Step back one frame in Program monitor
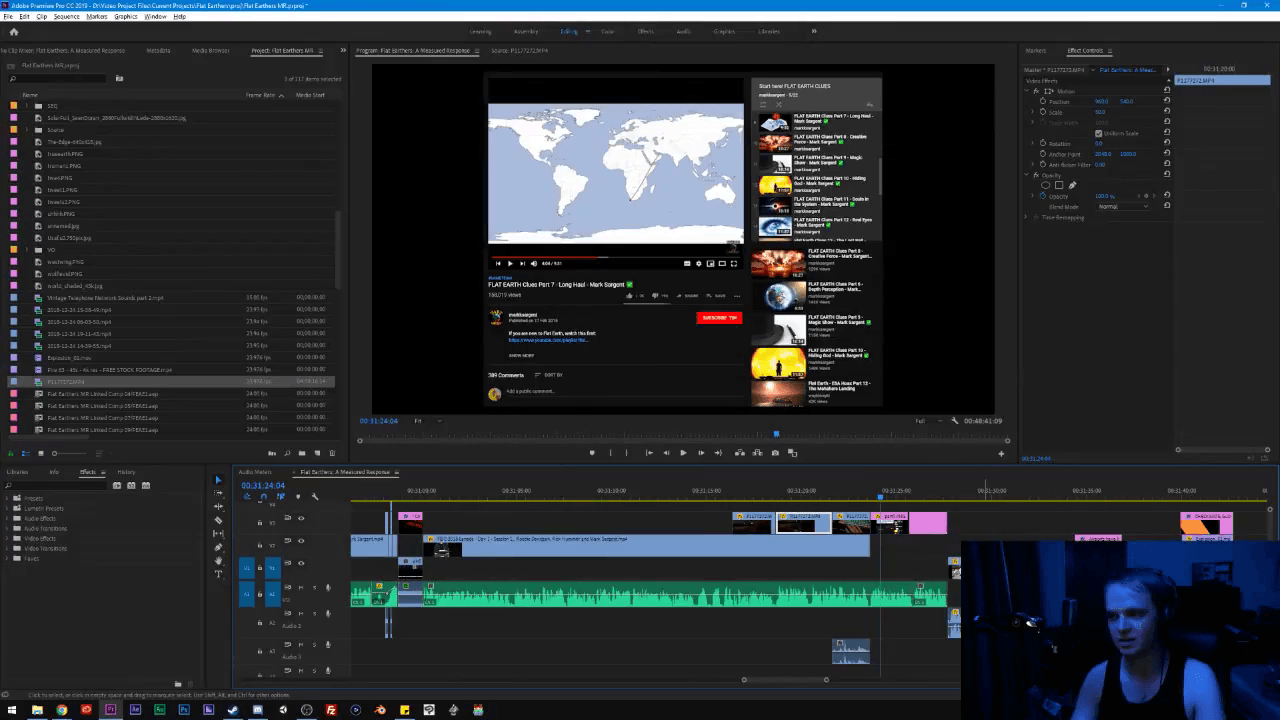The width and height of the screenshot is (1280, 720). [x=666, y=453]
